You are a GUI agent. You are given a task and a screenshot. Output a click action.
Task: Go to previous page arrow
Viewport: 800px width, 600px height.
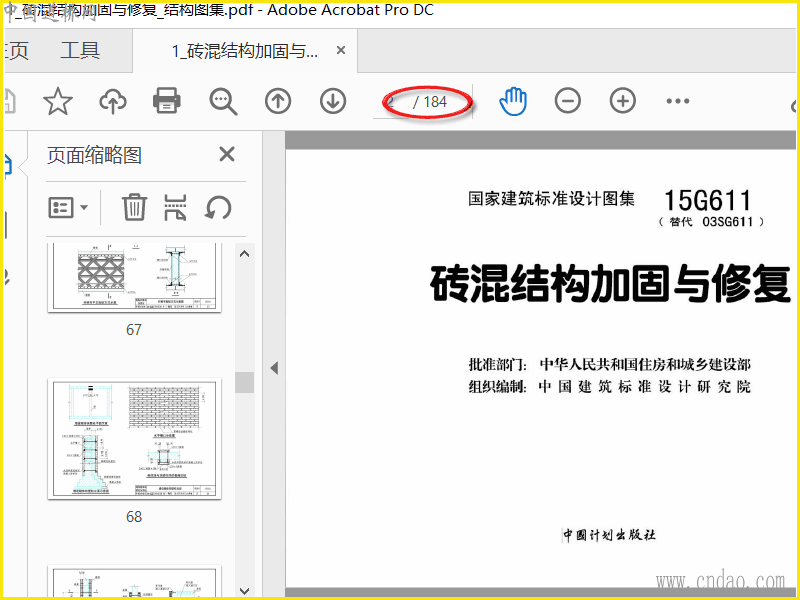click(x=278, y=101)
